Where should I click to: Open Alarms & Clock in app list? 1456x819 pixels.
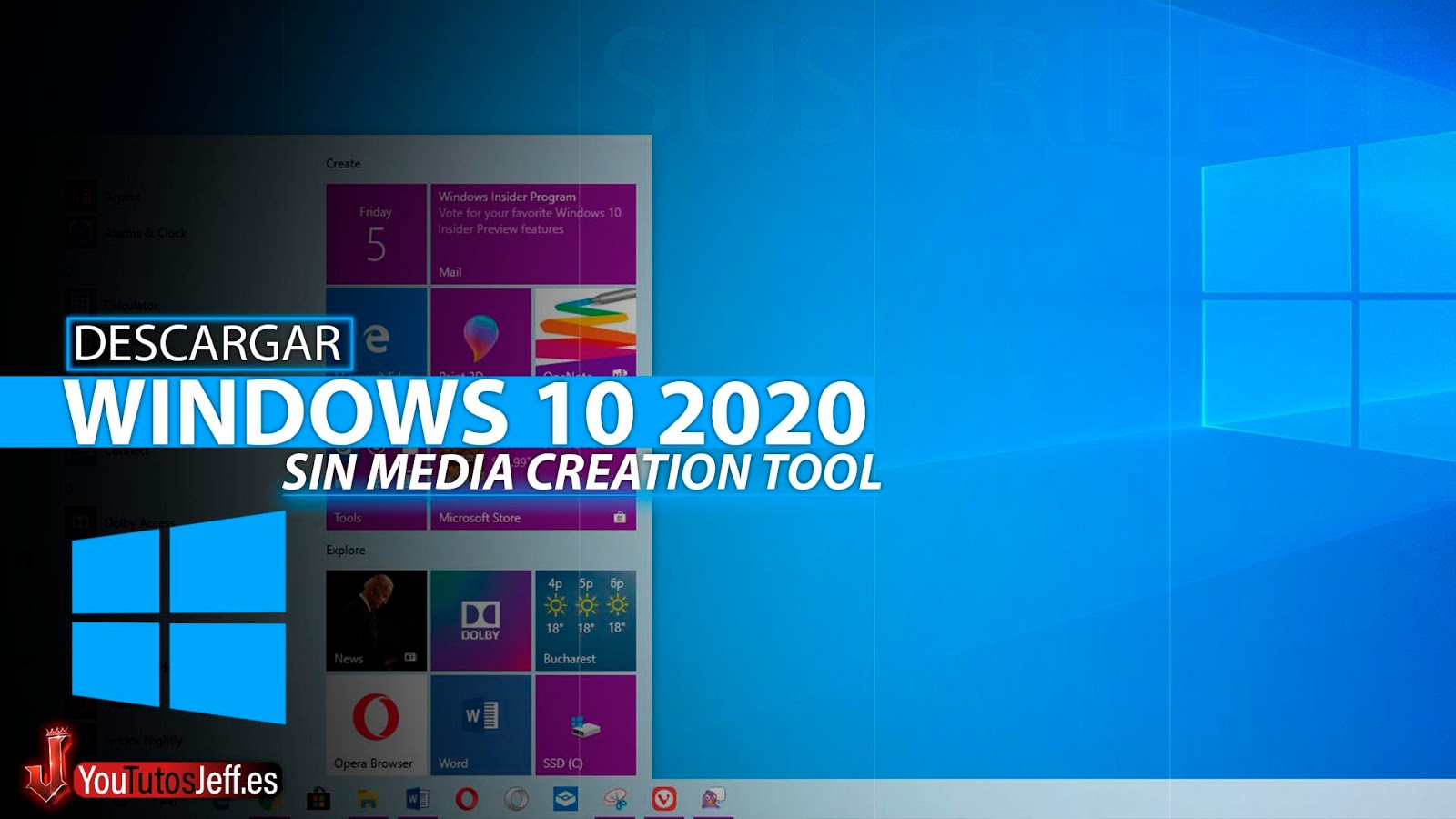click(127, 233)
